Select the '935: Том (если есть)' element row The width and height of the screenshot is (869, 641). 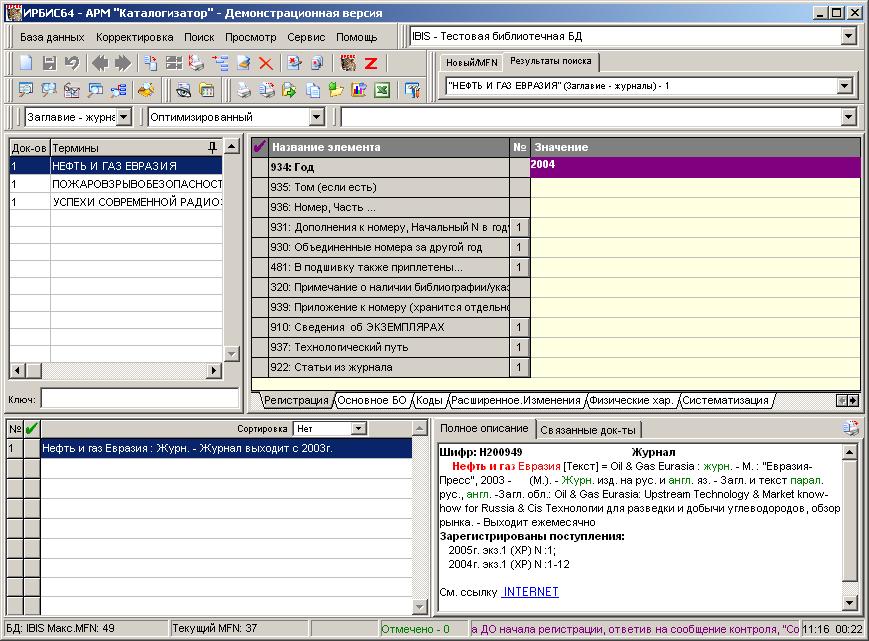(x=389, y=187)
